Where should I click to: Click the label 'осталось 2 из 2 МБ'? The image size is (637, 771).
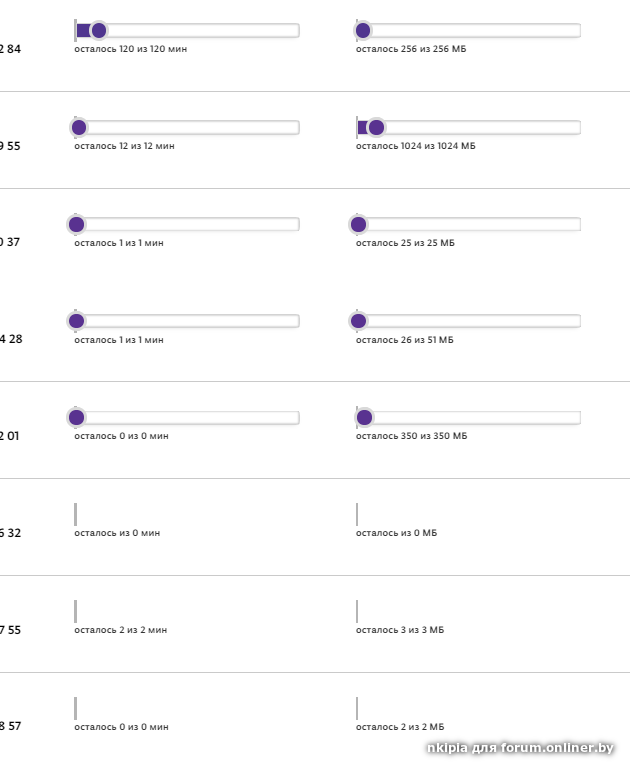pos(400,727)
